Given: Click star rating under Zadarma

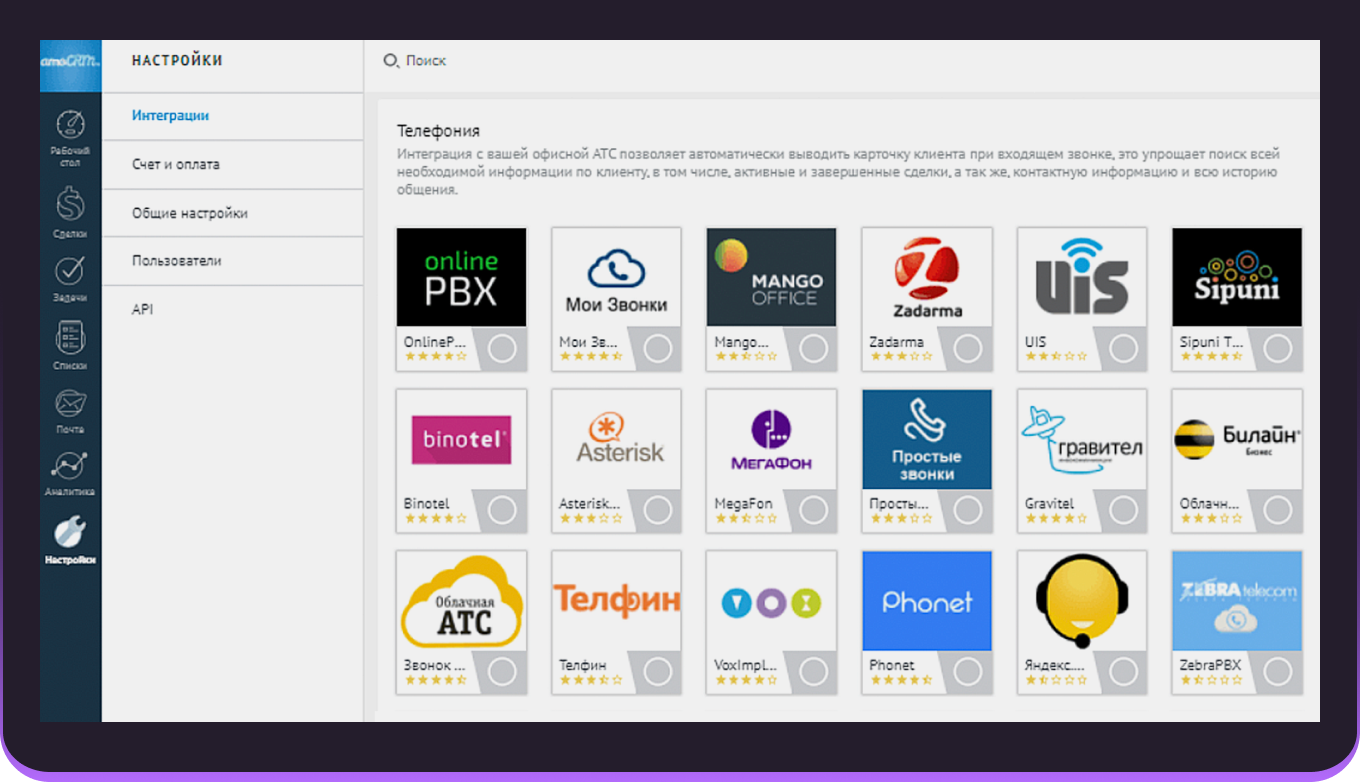Looking at the screenshot, I should coord(900,356).
